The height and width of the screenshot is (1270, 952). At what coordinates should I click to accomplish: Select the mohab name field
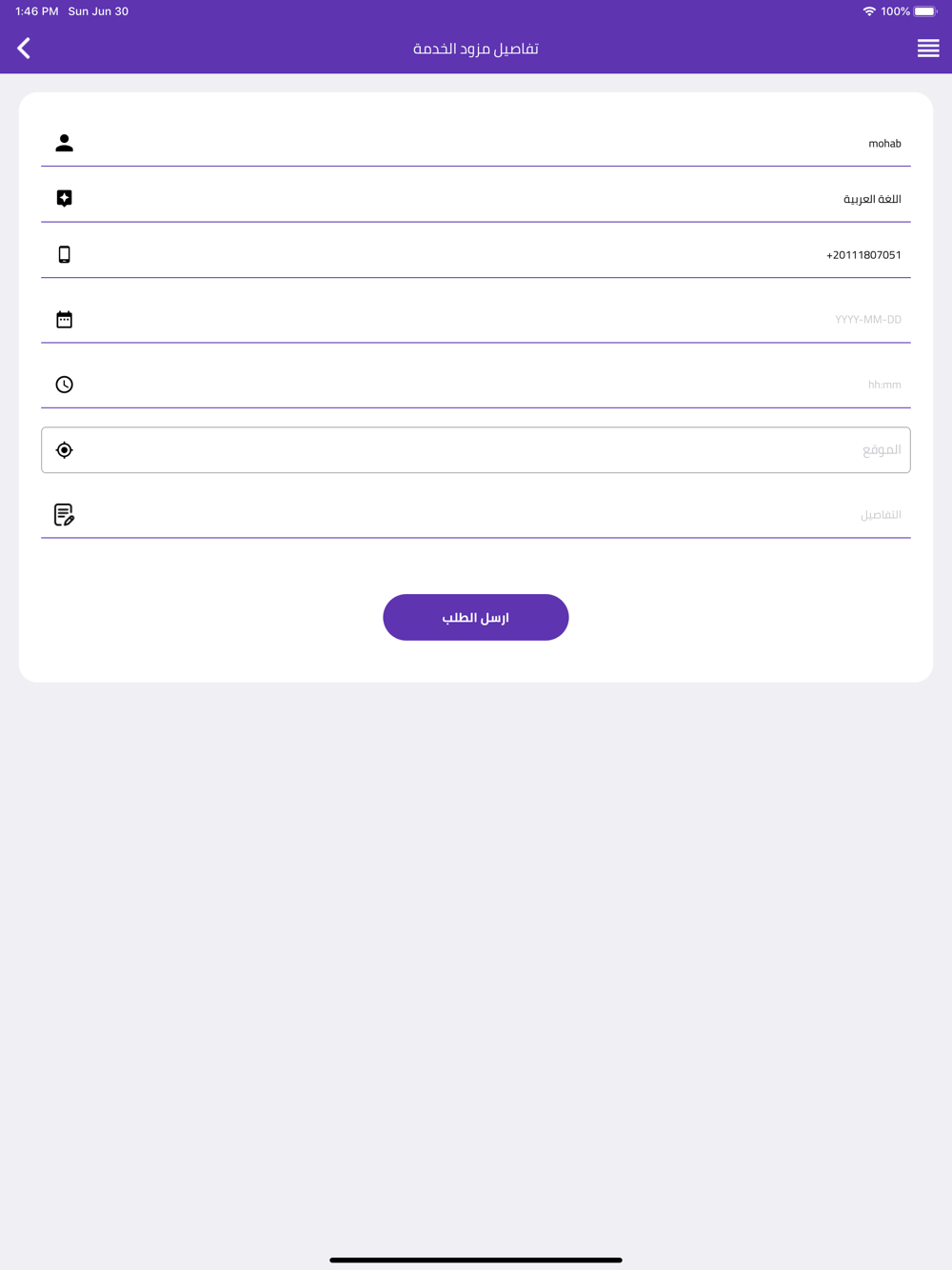[x=476, y=144]
